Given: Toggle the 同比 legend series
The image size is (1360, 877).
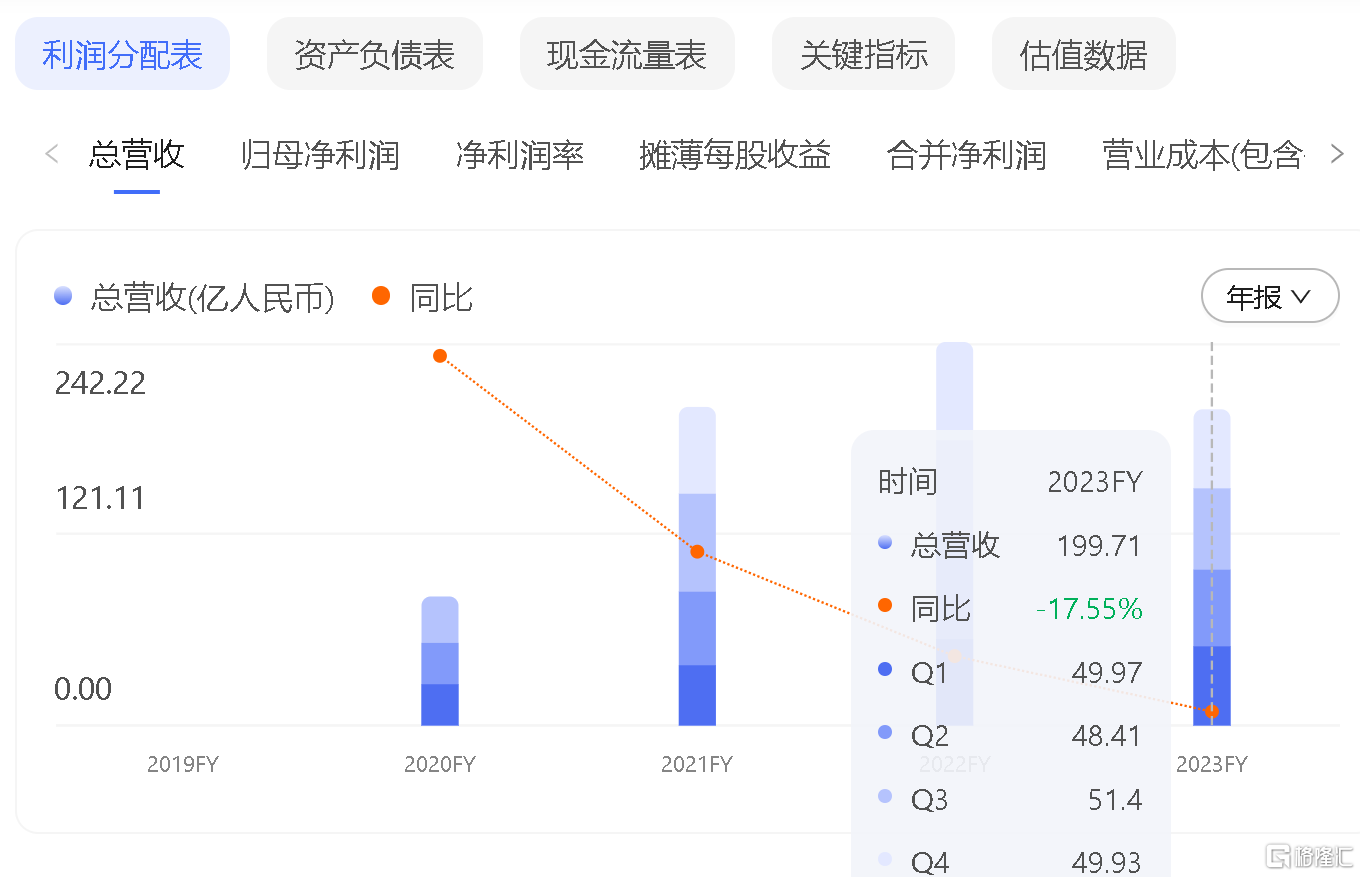Looking at the screenshot, I should pos(422,297).
